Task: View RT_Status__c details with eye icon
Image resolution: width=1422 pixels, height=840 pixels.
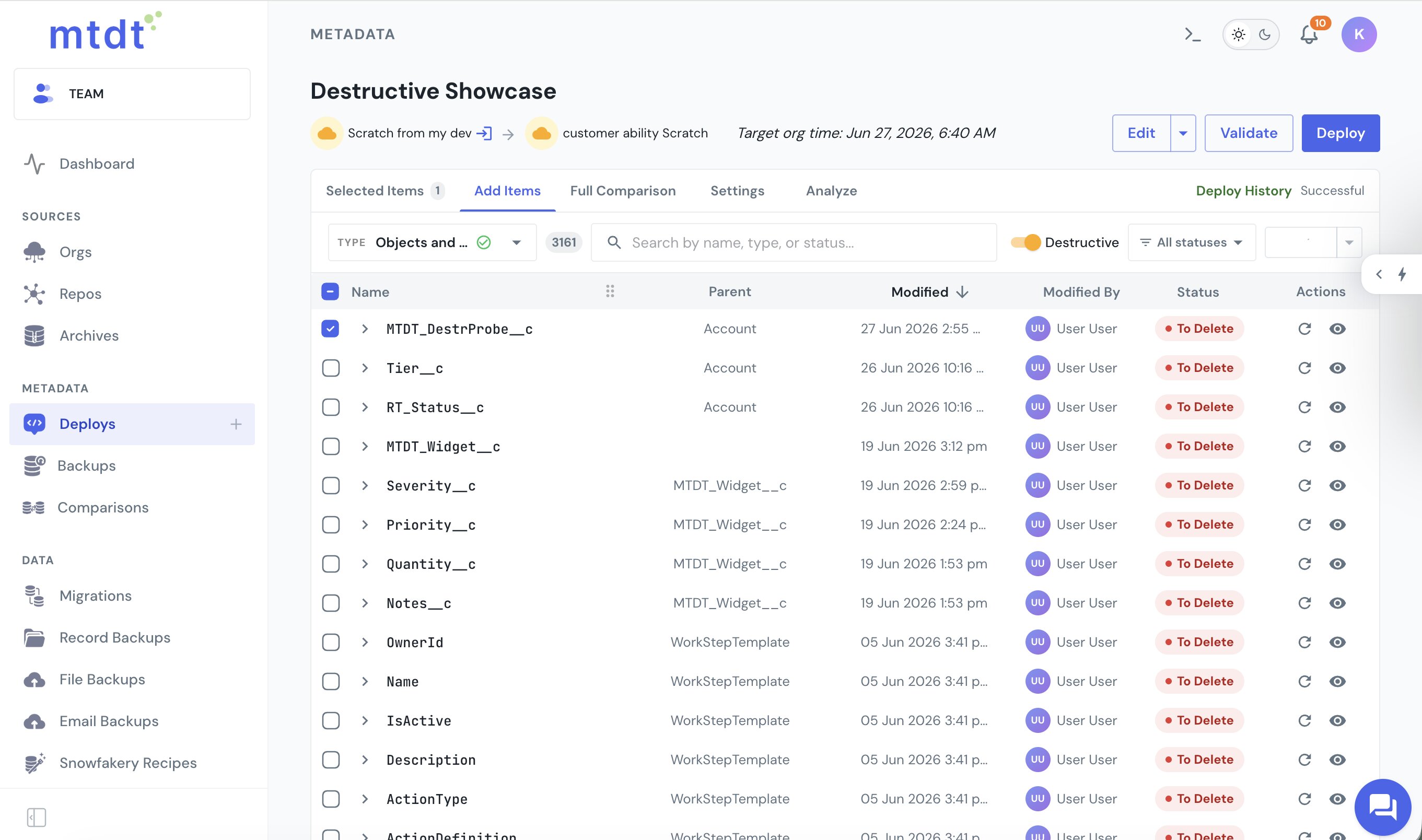Action: point(1337,407)
